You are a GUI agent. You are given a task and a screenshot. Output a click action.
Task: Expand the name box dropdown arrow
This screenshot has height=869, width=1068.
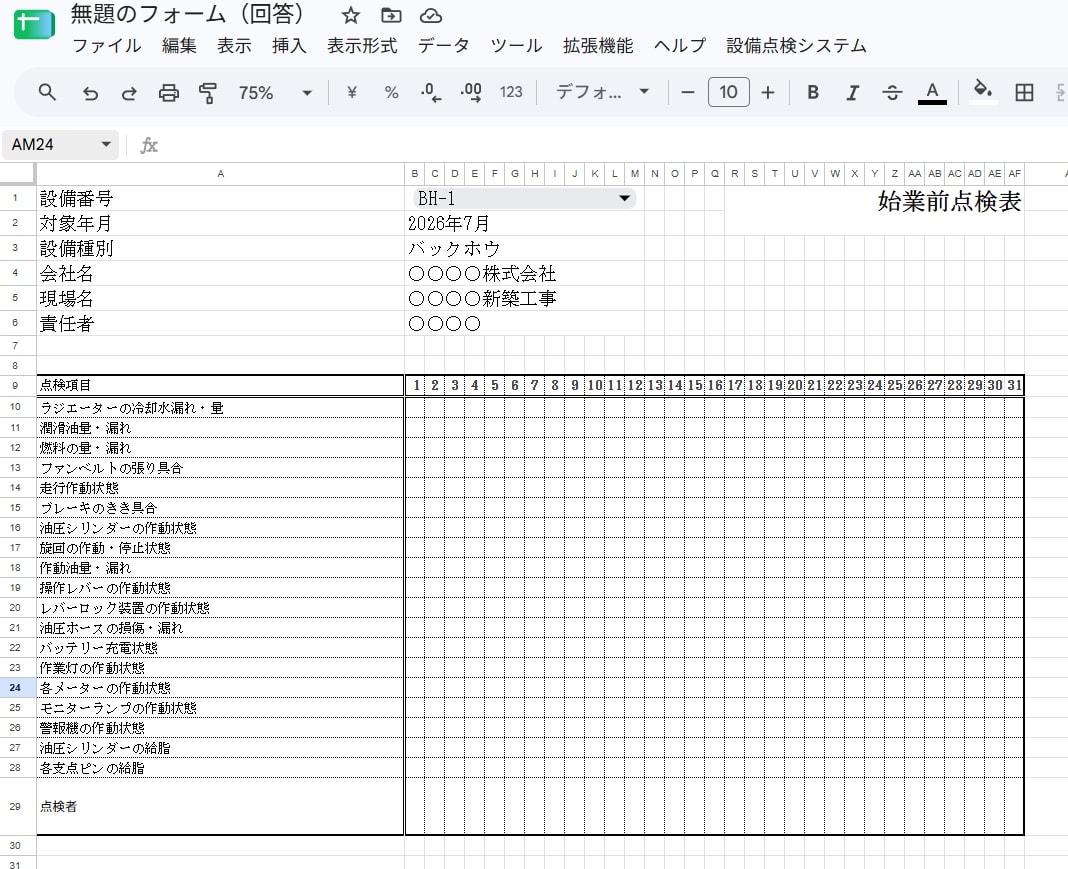click(106, 144)
